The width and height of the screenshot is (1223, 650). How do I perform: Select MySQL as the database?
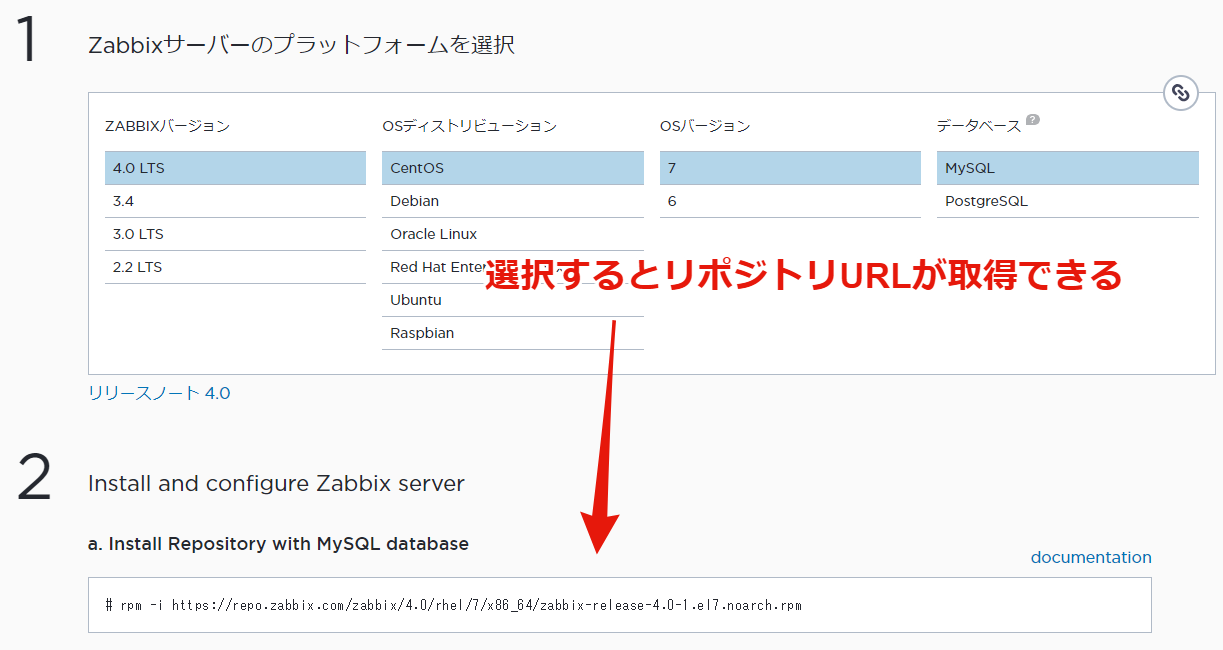(1068, 168)
